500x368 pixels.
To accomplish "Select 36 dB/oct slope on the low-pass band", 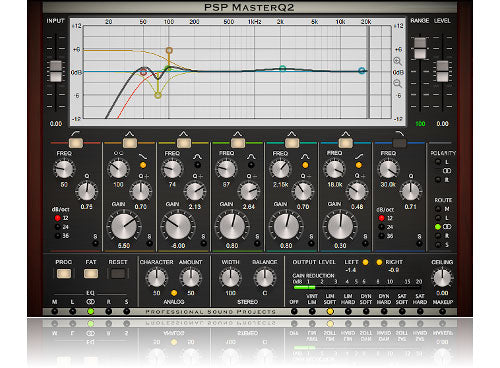I will point(382,236).
